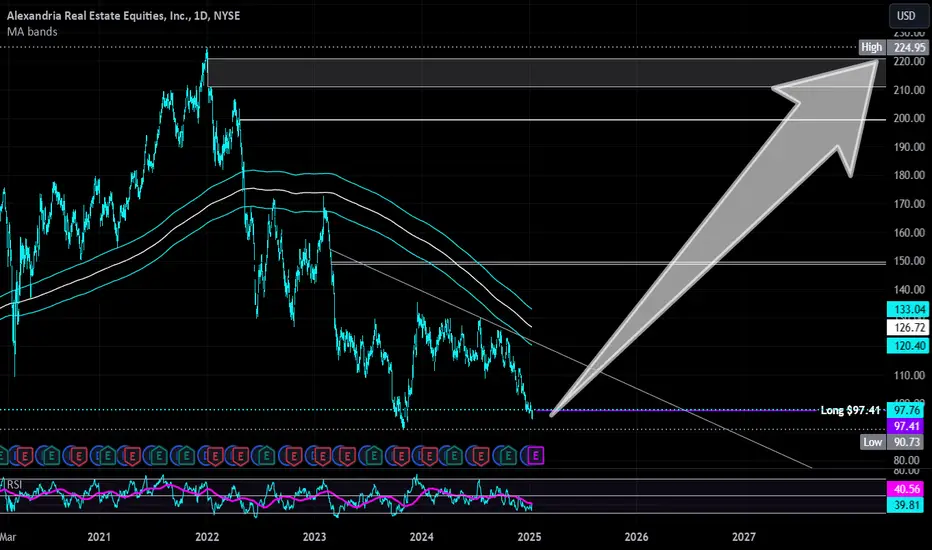Click the 90.73 low price tag
This screenshot has width=932, height=550.
point(906,442)
